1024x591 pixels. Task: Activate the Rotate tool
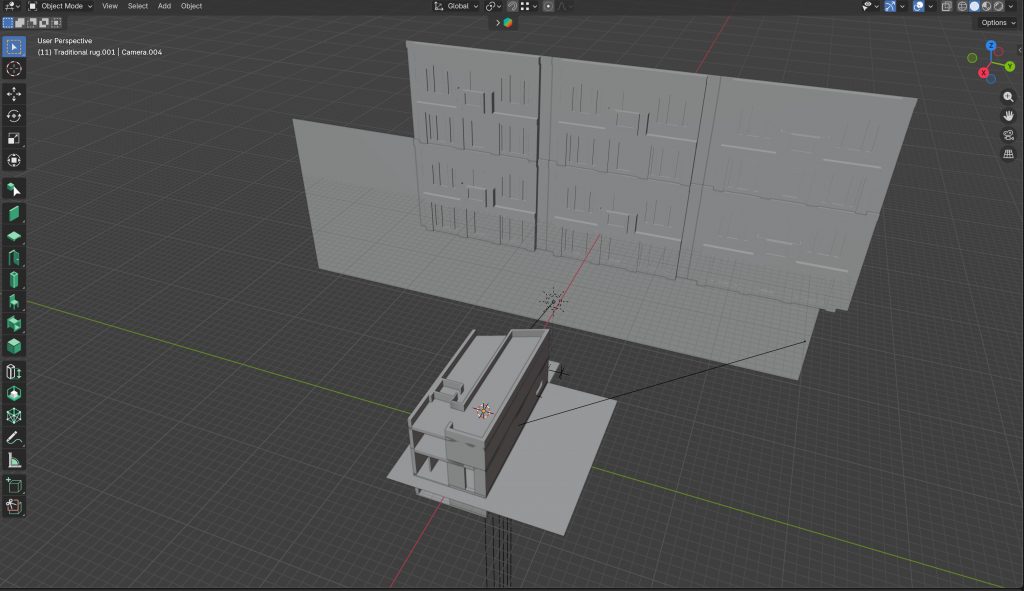(x=14, y=116)
